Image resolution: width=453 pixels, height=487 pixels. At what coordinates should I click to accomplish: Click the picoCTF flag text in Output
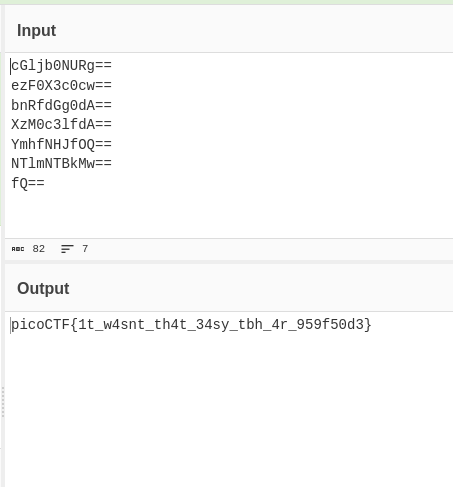[x=191, y=325]
